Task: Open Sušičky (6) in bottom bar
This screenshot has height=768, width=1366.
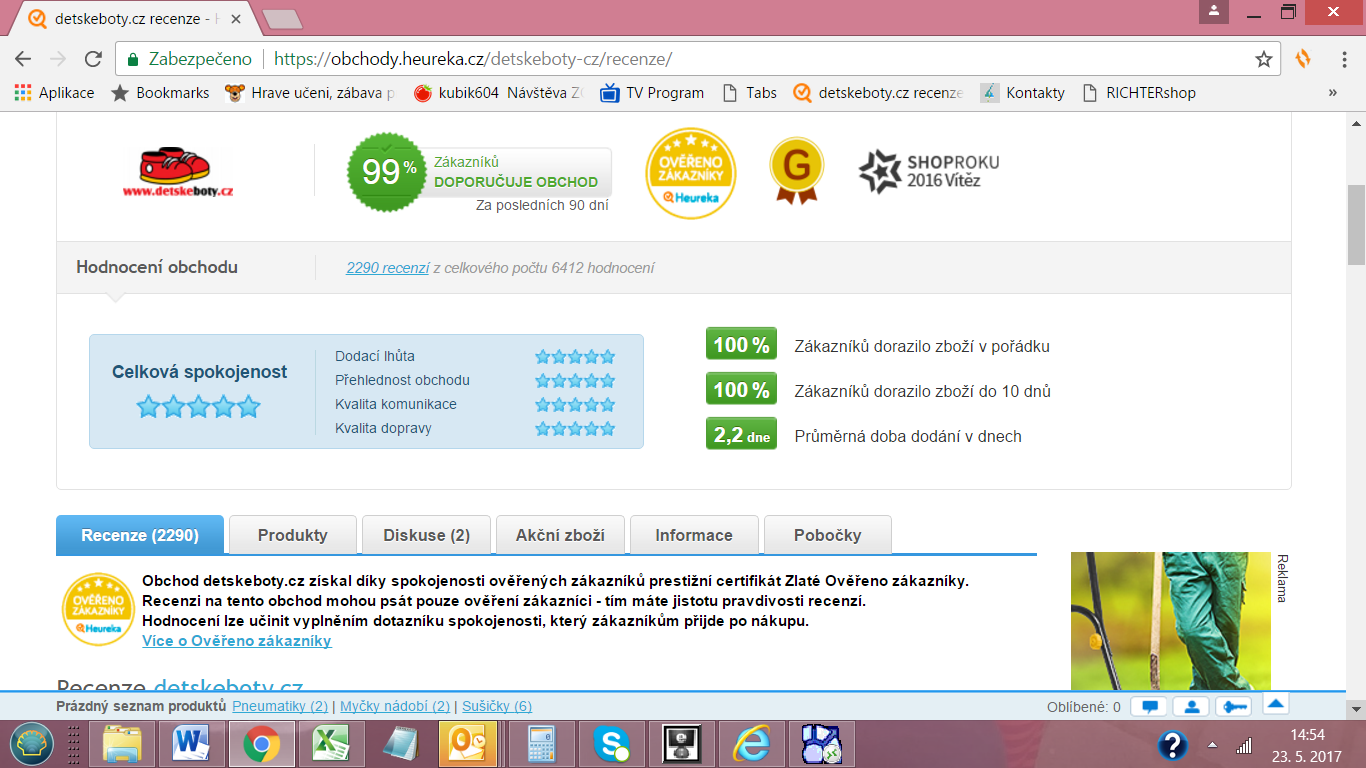Action: (x=497, y=706)
